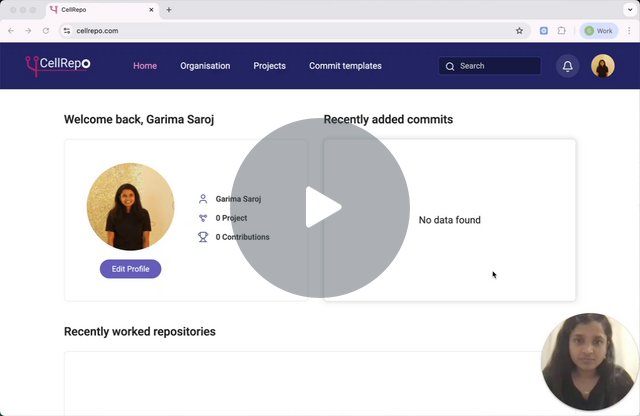The image size is (640, 416).
Task: Close the CellRepo browser tab
Action: coord(151,10)
